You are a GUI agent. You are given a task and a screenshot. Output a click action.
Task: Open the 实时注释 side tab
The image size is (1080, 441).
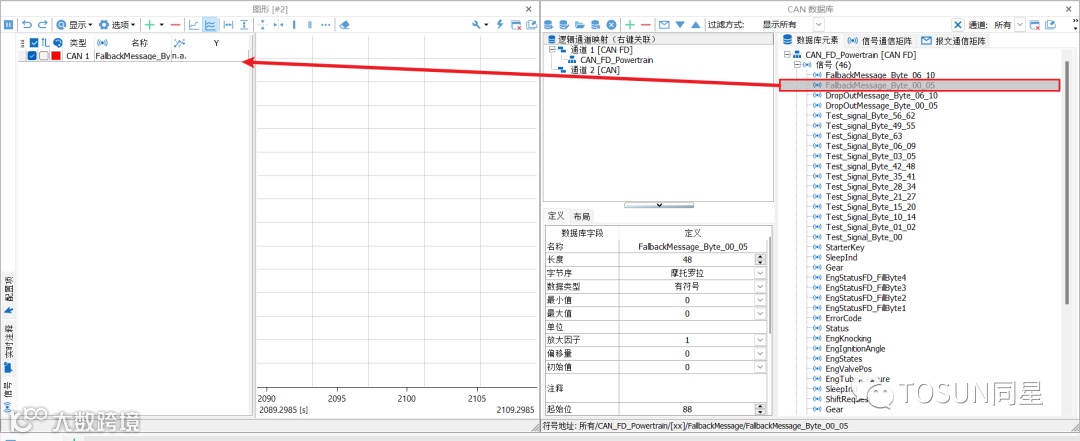click(8, 347)
